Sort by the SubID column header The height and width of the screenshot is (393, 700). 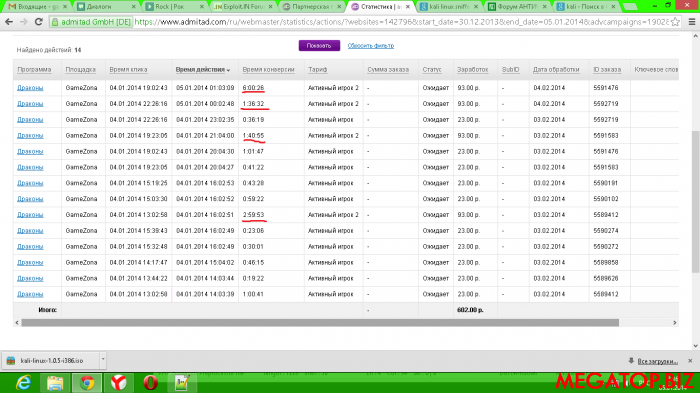[x=511, y=70]
